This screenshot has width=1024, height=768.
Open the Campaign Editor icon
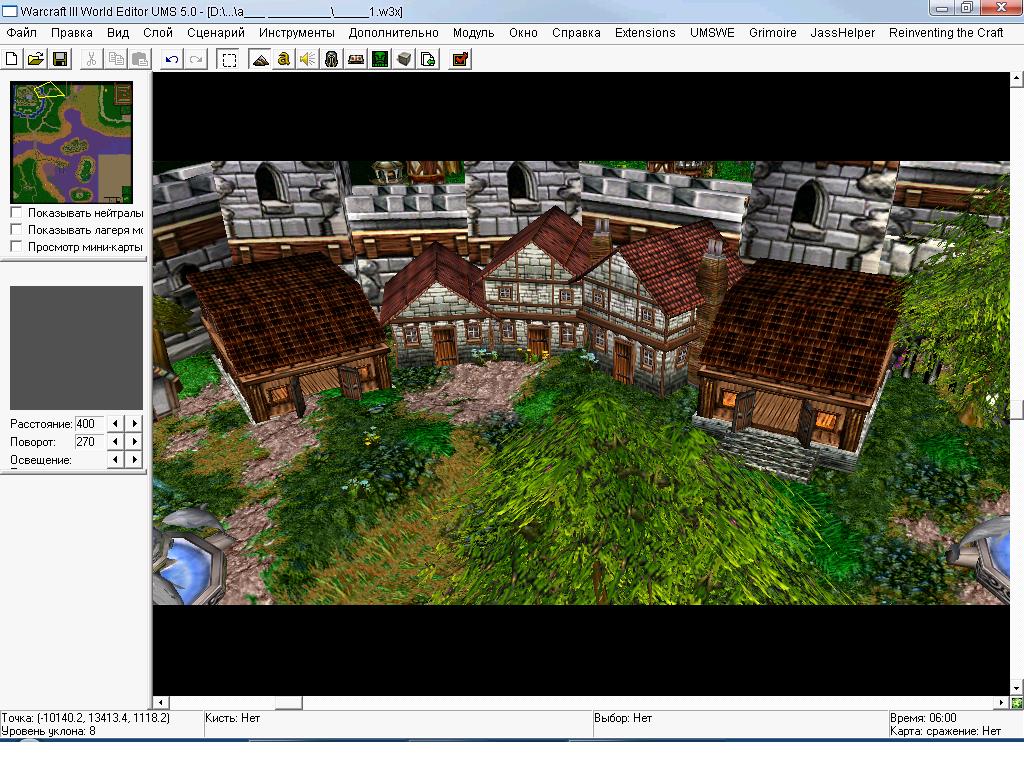(356, 59)
